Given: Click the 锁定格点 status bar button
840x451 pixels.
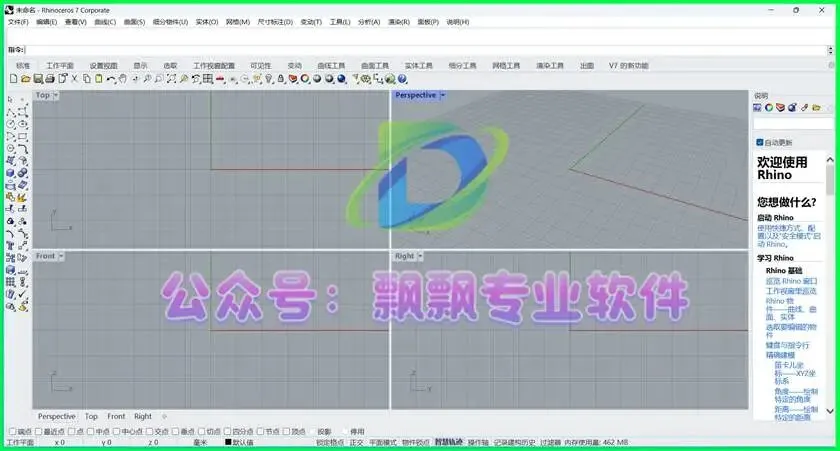Looking at the screenshot, I should (x=330, y=442).
